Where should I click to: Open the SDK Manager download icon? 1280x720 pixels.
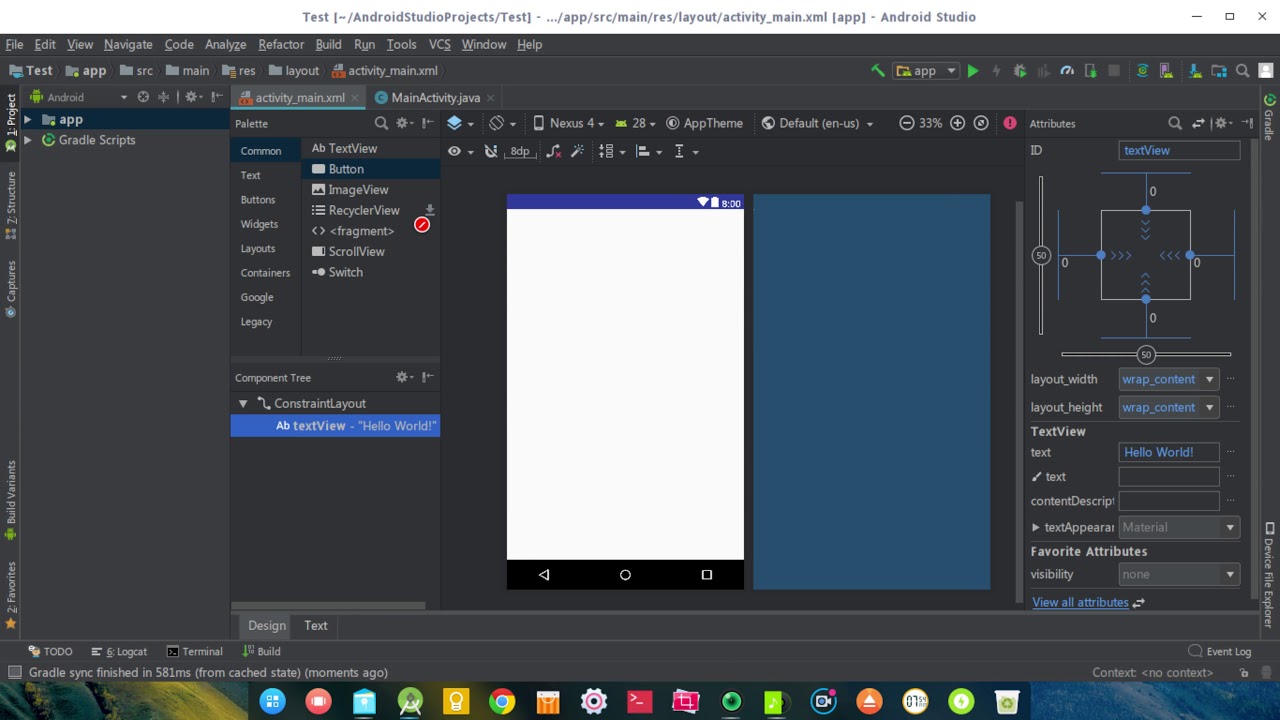1195,71
